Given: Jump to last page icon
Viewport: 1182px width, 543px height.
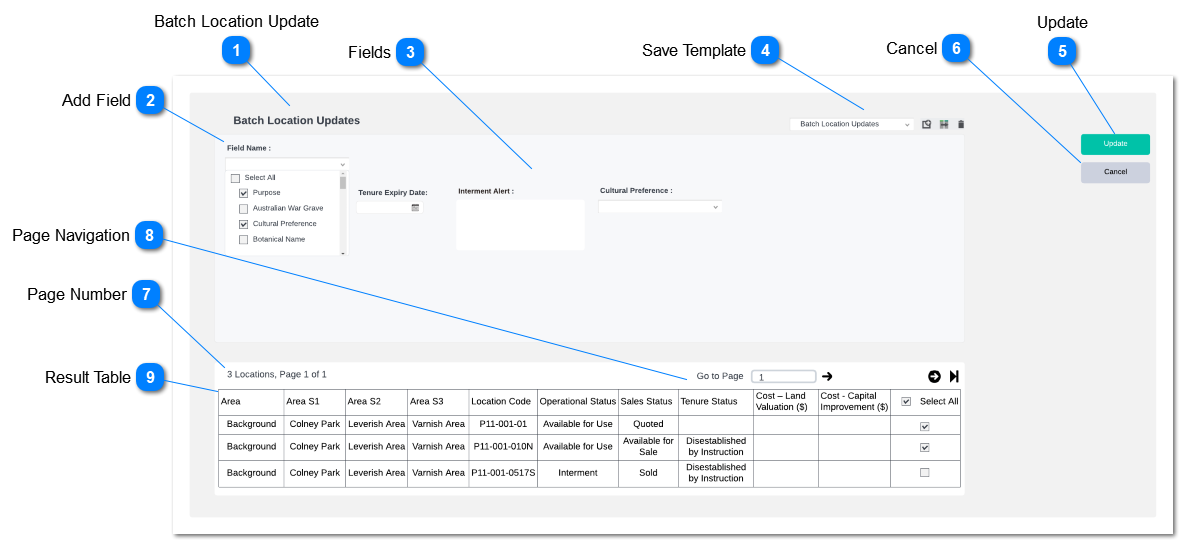Looking at the screenshot, I should pos(954,376).
